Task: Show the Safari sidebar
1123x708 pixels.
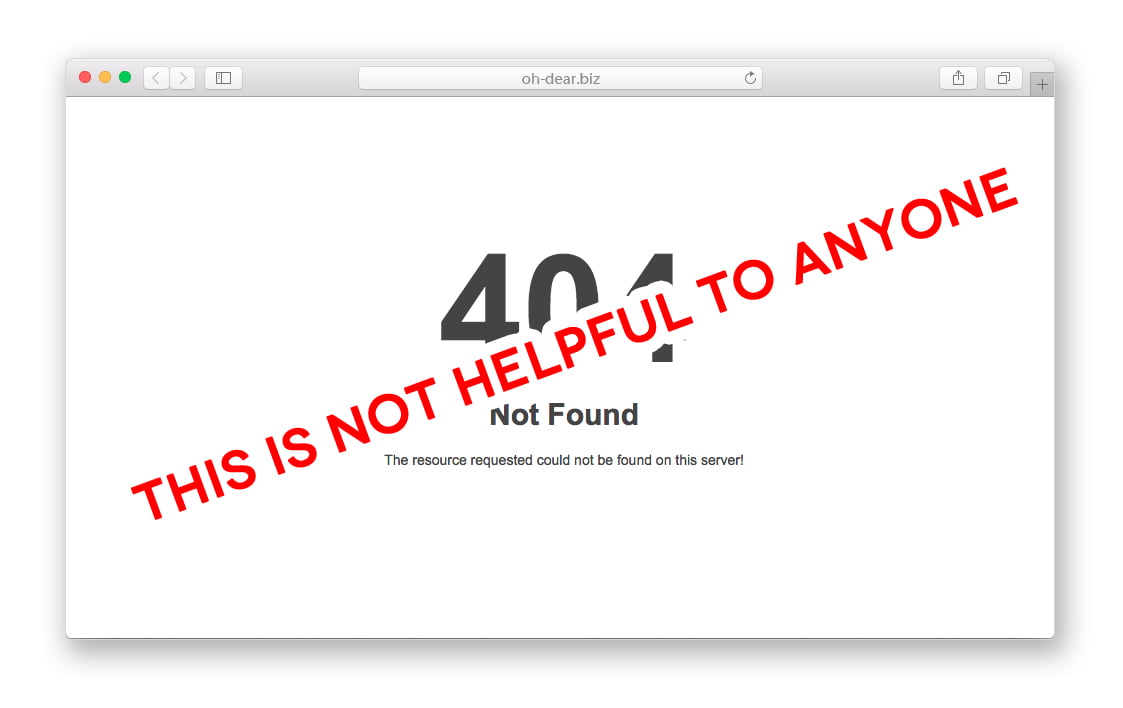Action: (x=223, y=78)
